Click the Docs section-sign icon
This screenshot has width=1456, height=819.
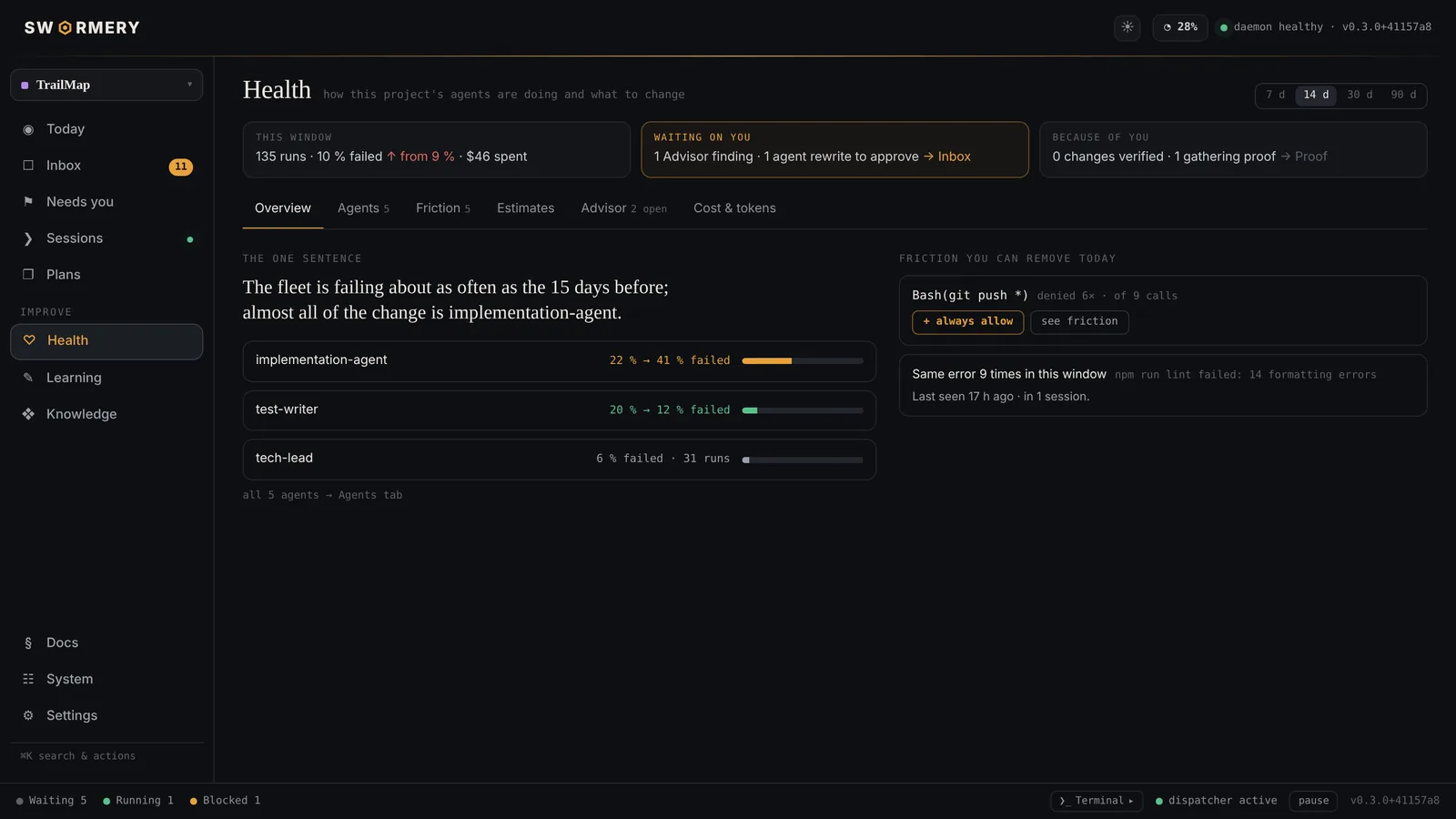(x=28, y=642)
